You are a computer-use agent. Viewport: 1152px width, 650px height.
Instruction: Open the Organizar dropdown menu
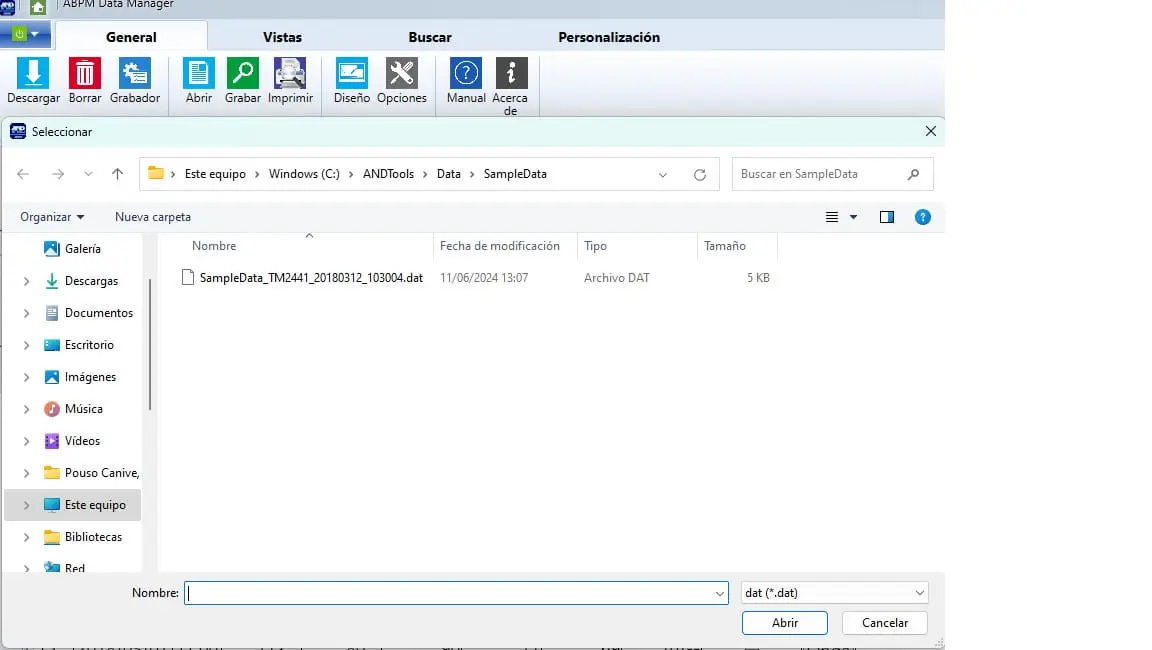click(52, 217)
